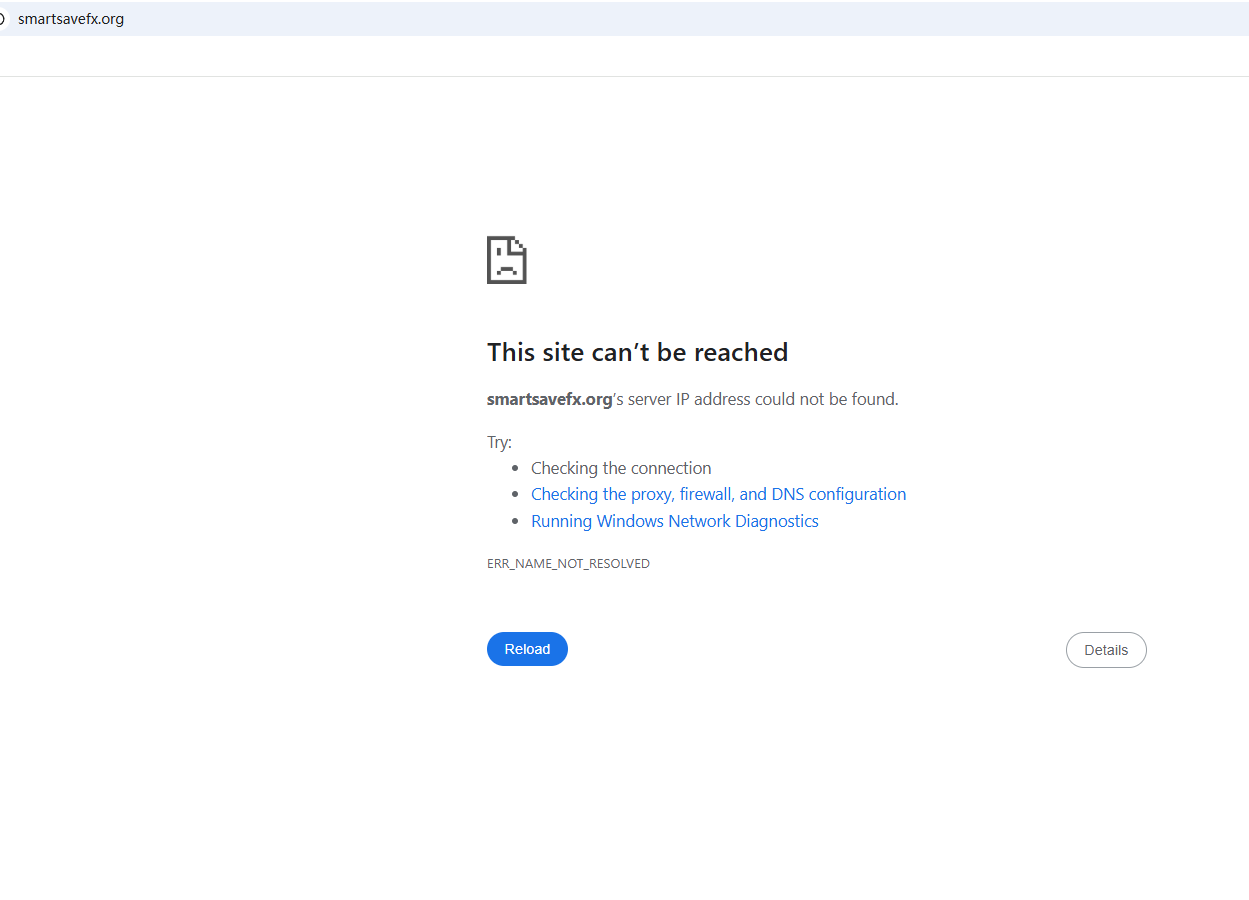Click the "This site can't be reached" heading
Screen dimensions: 1249x900
[x=637, y=352]
